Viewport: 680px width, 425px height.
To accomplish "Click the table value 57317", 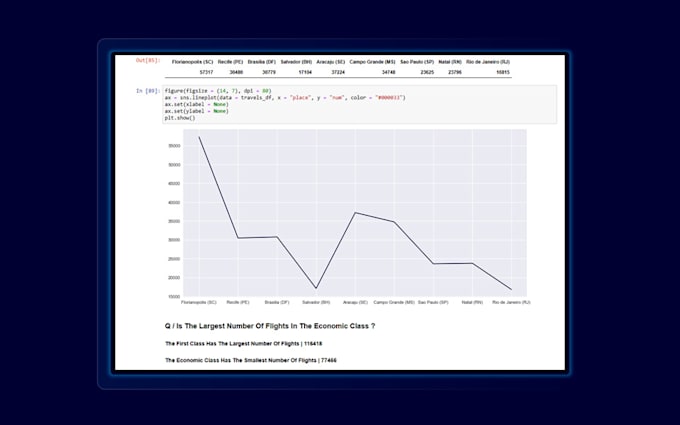I will pos(206,72).
